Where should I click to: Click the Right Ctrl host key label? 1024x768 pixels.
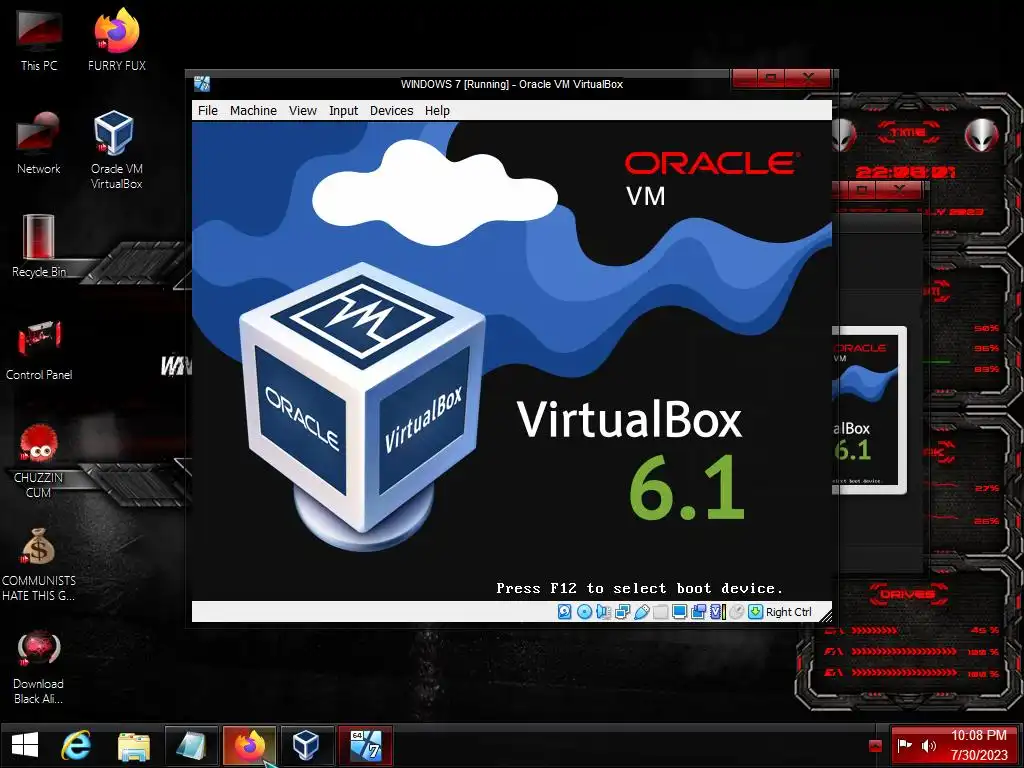788,612
